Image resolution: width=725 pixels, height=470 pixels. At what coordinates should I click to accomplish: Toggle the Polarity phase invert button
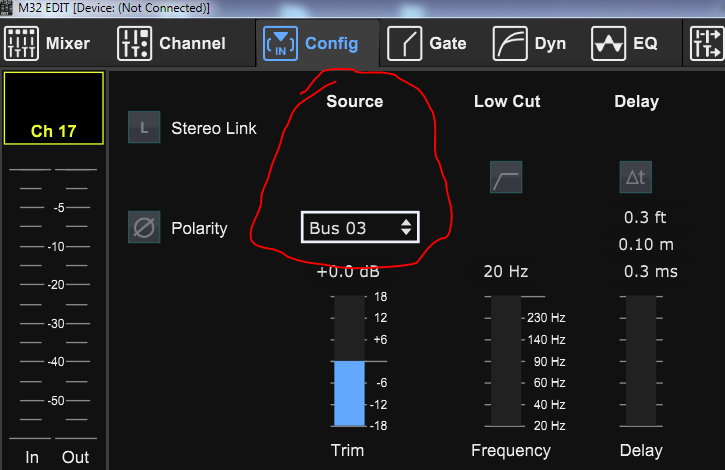point(144,228)
